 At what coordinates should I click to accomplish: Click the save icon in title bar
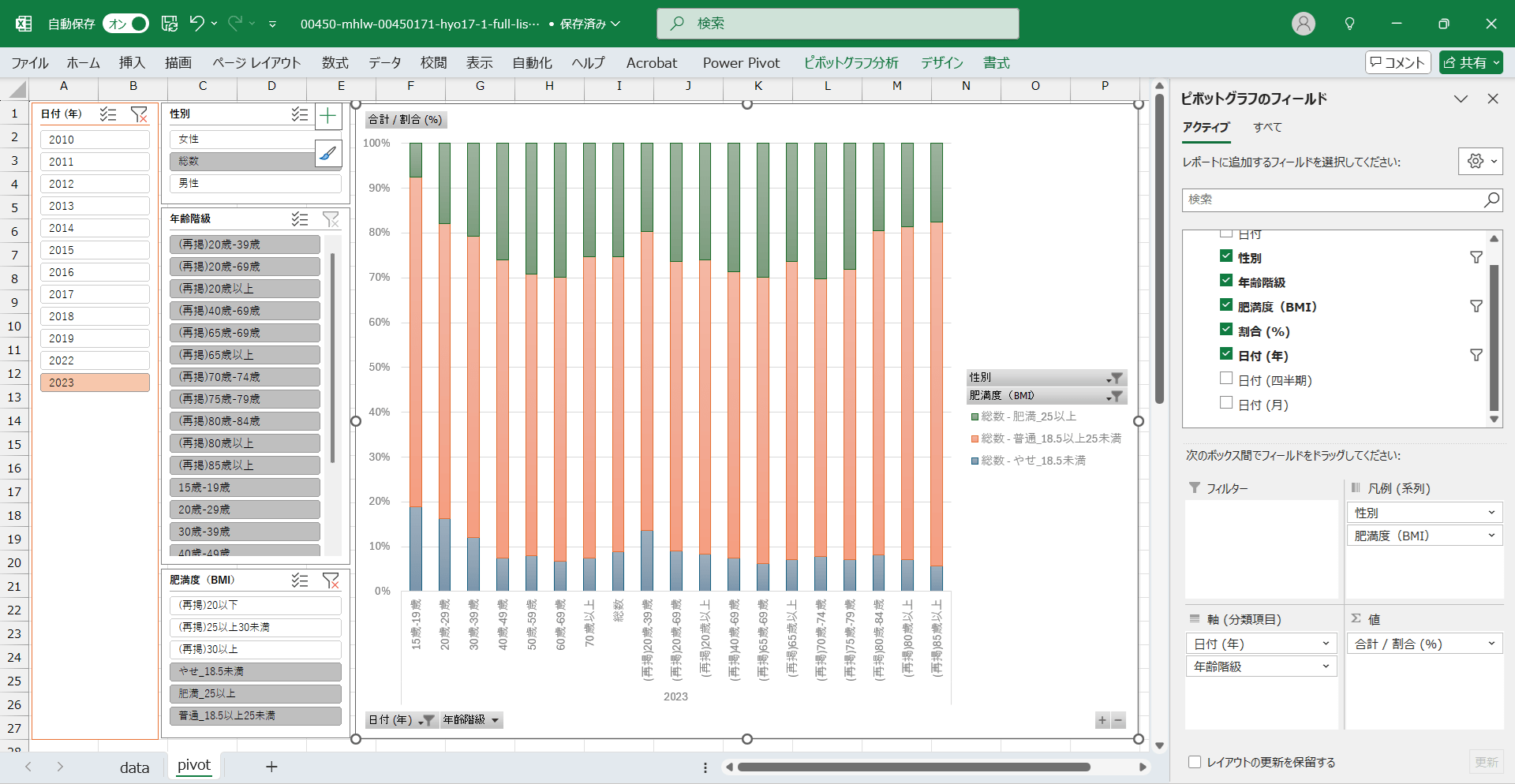point(170,24)
